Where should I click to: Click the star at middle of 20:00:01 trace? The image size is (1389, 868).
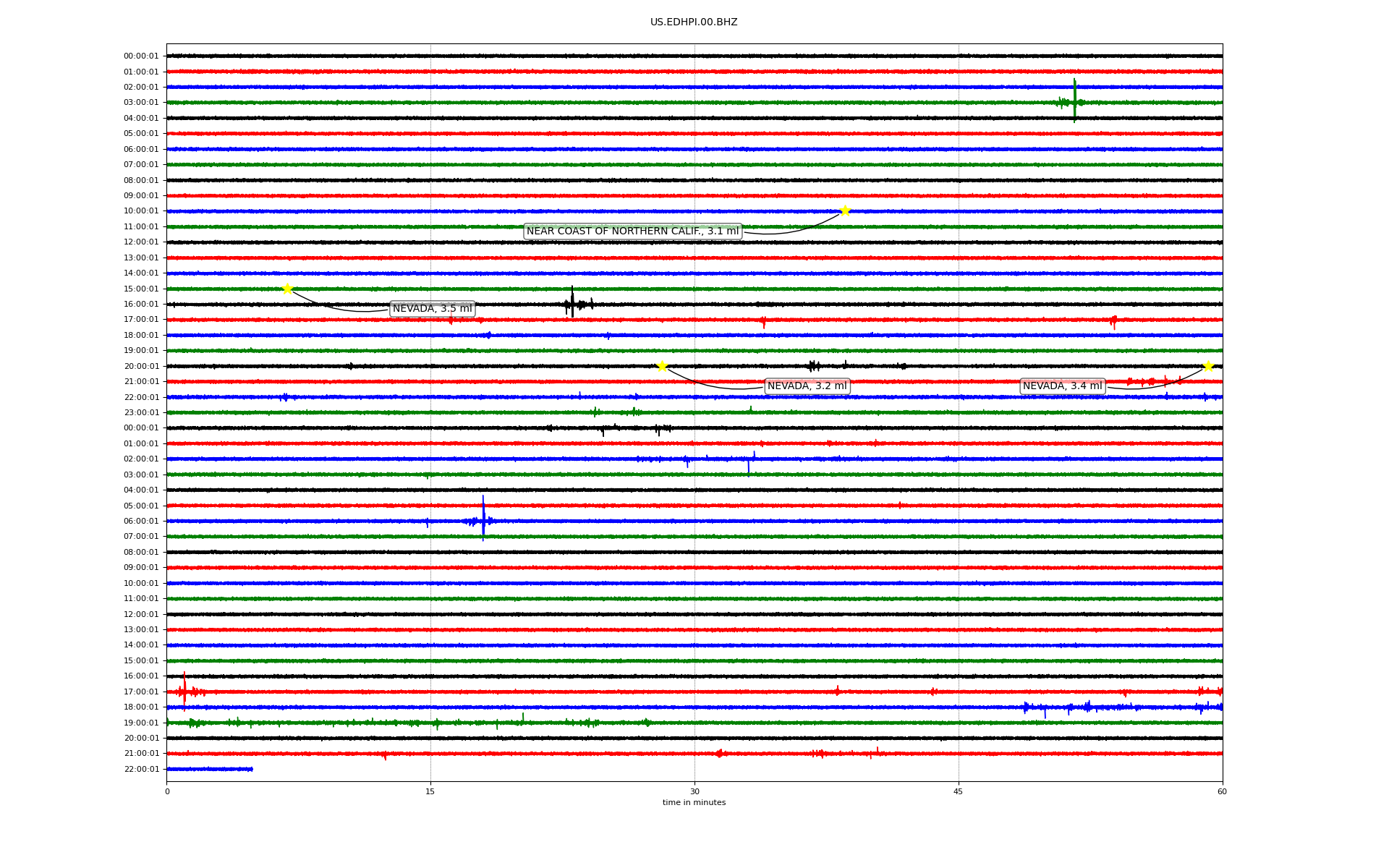point(662,366)
